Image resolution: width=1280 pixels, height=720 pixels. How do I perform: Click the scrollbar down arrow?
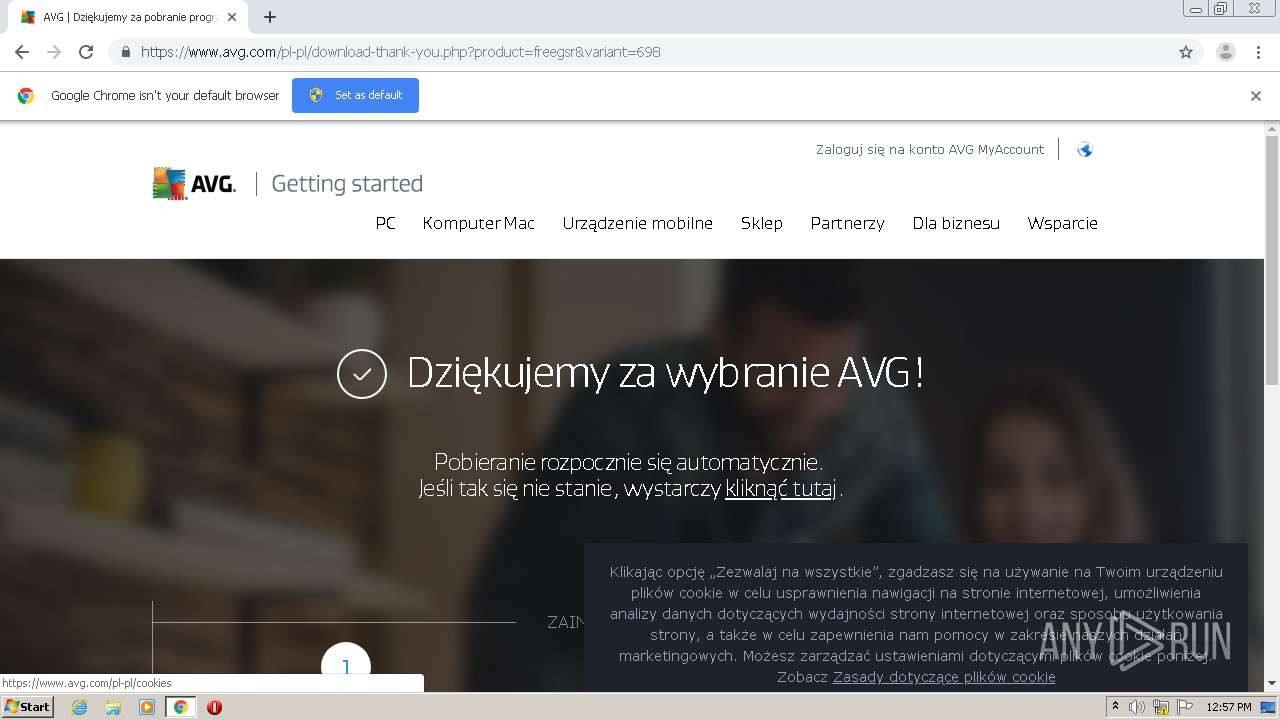pyautogui.click(x=1272, y=683)
